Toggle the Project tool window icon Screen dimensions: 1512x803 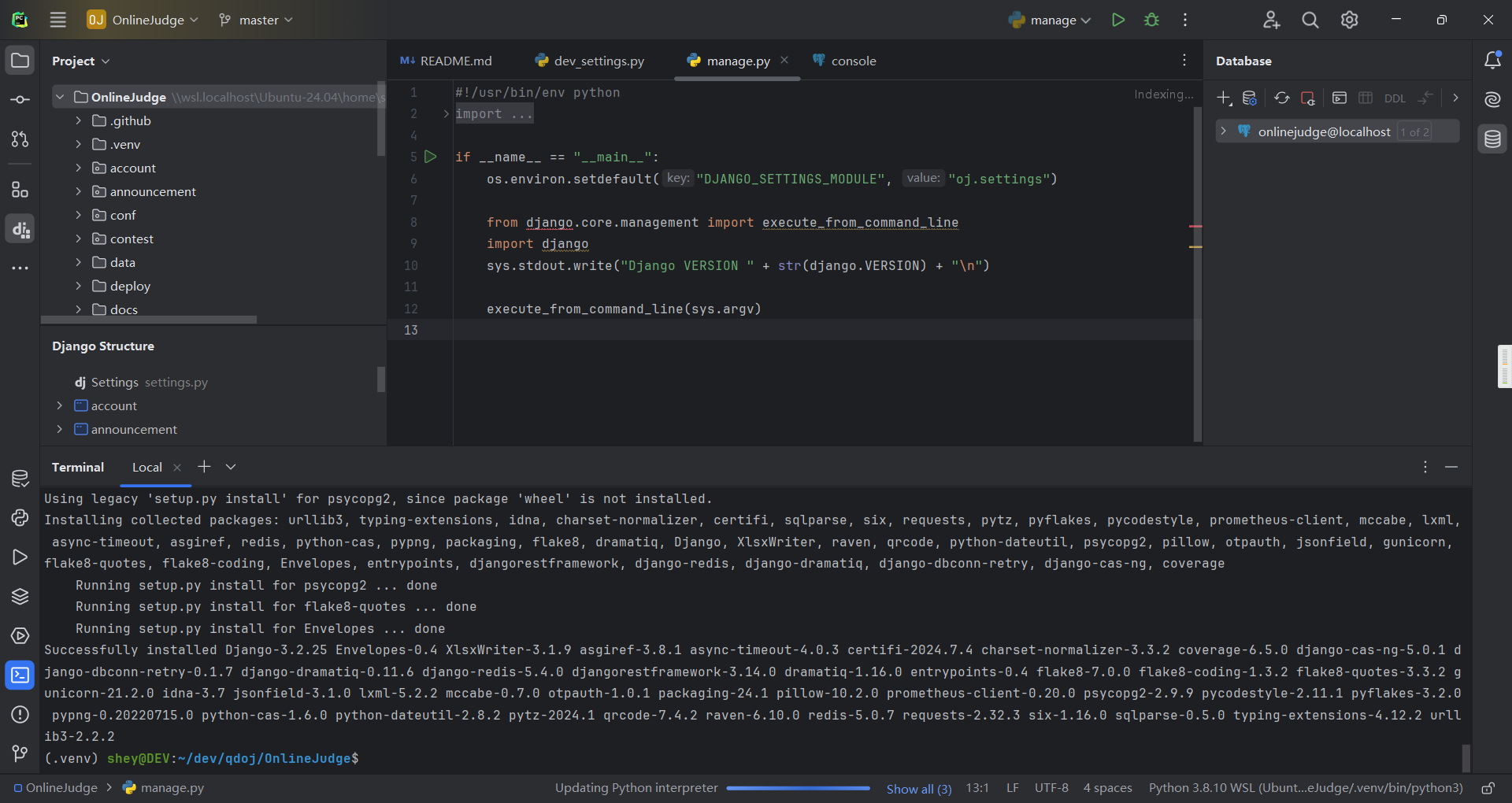coord(20,61)
